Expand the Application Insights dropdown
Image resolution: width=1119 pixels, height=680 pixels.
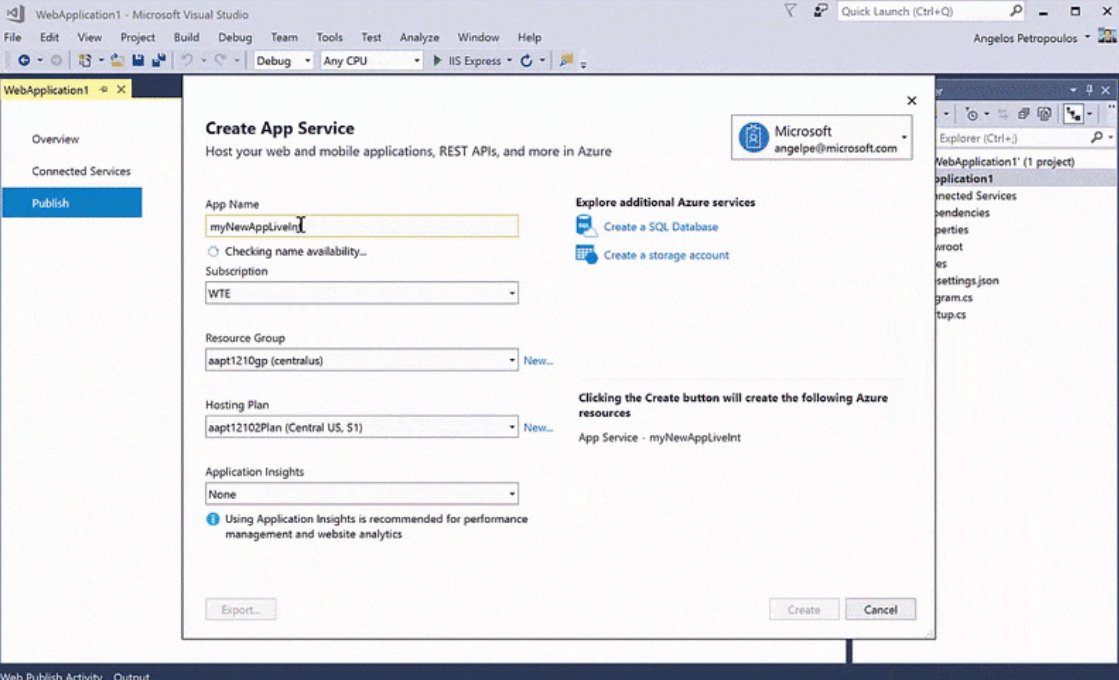click(361, 494)
